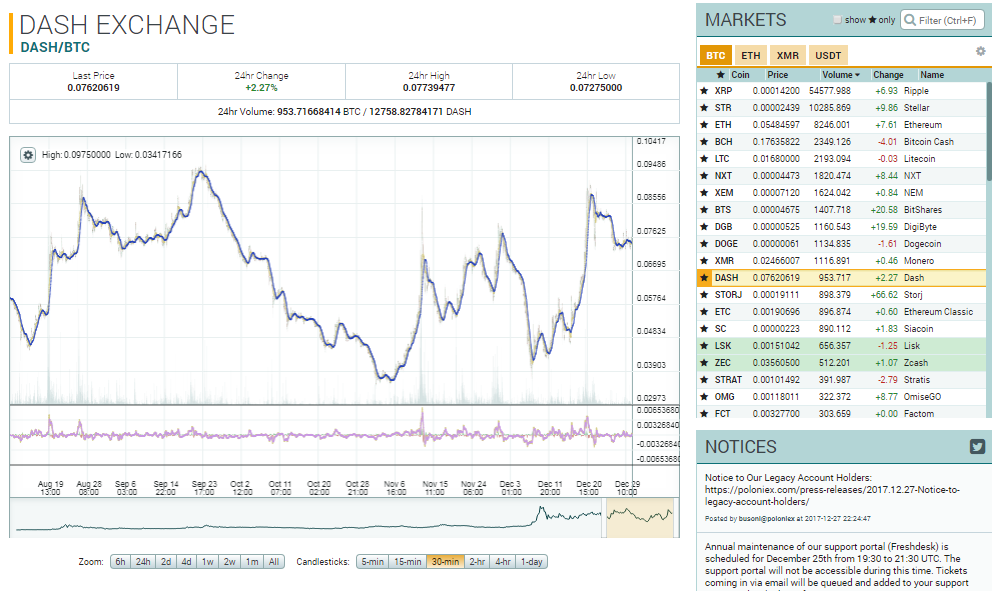Toggle the favorite star for ETC
This screenshot has height=591, width=992.
(x=704, y=312)
